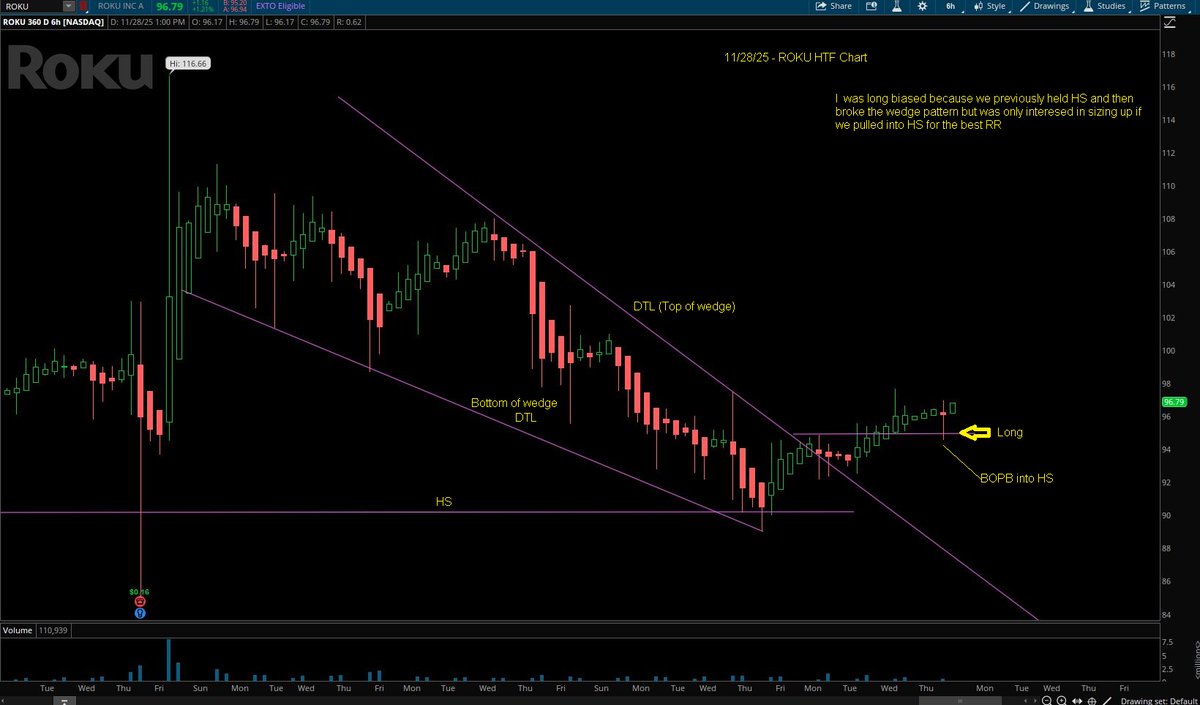Image resolution: width=1200 pixels, height=705 pixels.
Task: Select the 'BOPB into HS' annotation text
Action: [x=1016, y=479]
